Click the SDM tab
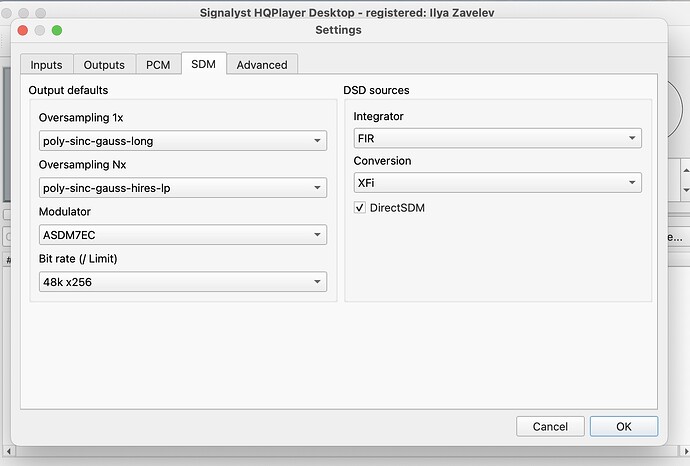Screen dimensions: 690x466 coord(203,64)
